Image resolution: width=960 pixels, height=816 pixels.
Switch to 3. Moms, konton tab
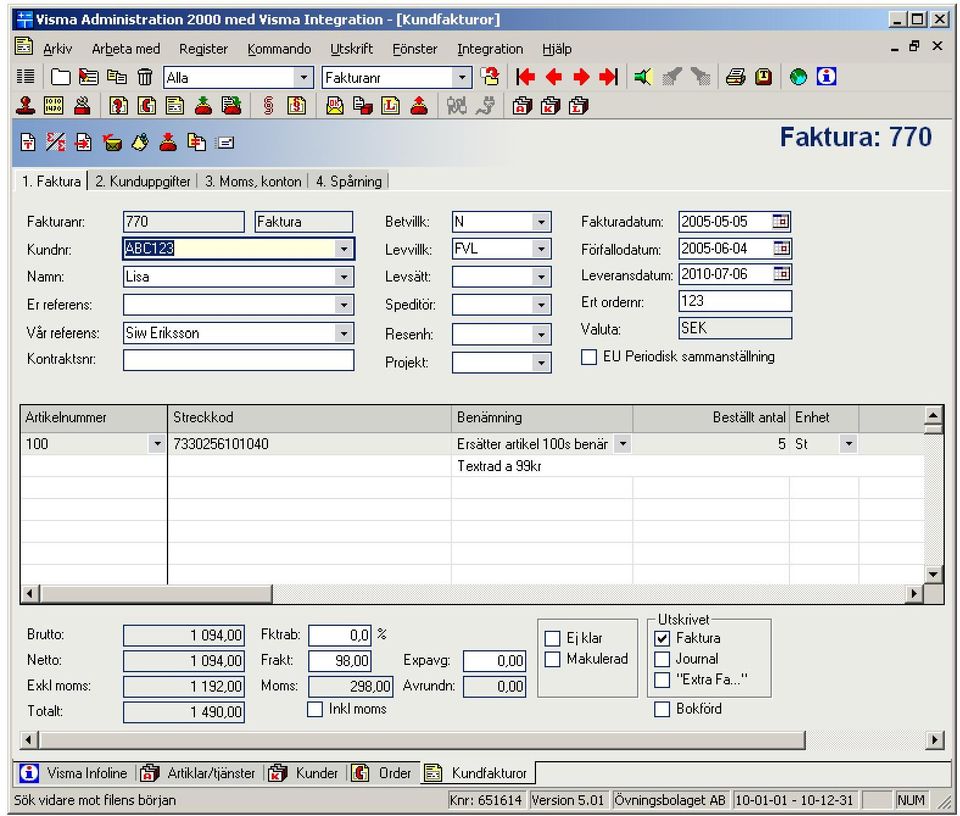click(x=253, y=181)
